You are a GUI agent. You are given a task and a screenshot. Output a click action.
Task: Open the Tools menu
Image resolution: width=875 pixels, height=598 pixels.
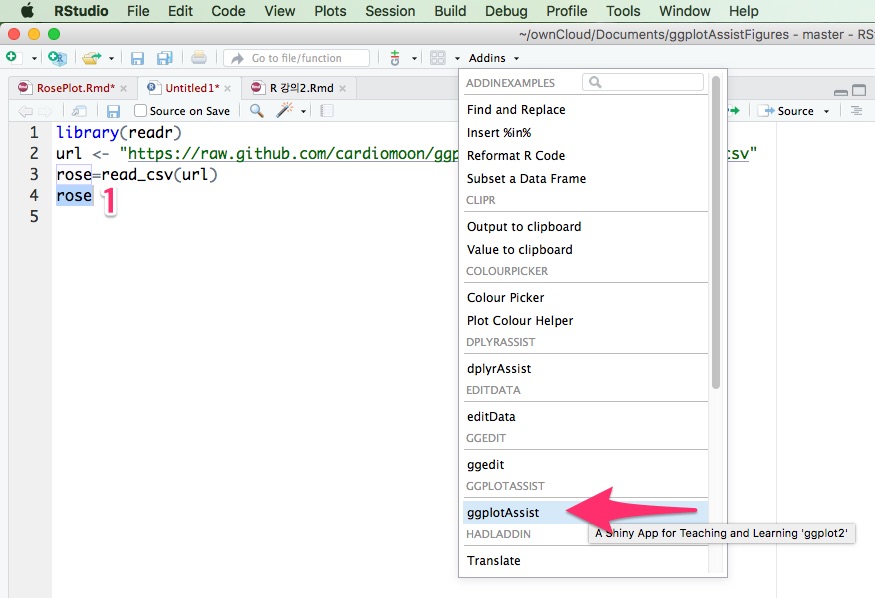[623, 11]
